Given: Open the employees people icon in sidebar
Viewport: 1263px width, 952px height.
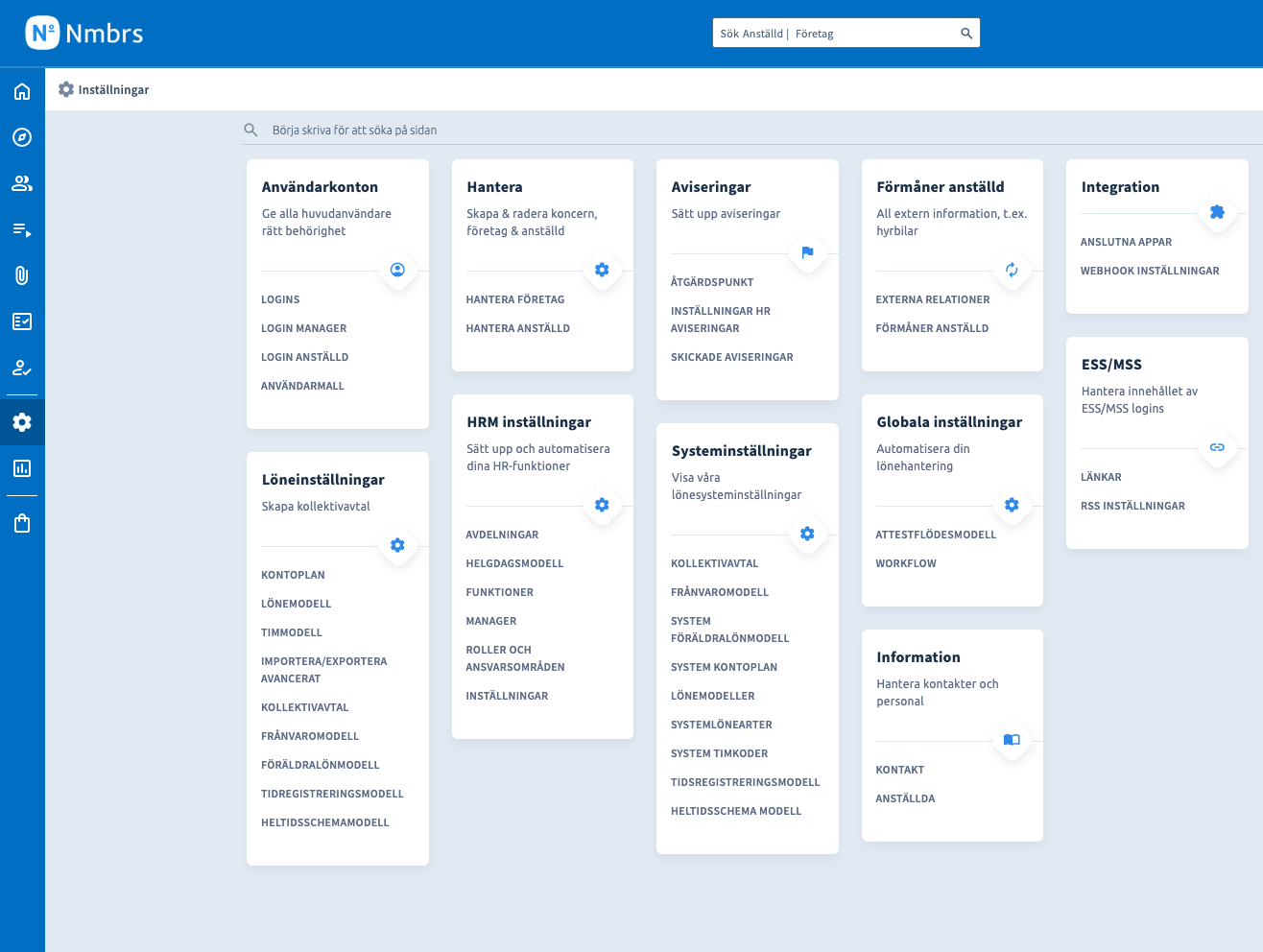Looking at the screenshot, I should [22, 183].
